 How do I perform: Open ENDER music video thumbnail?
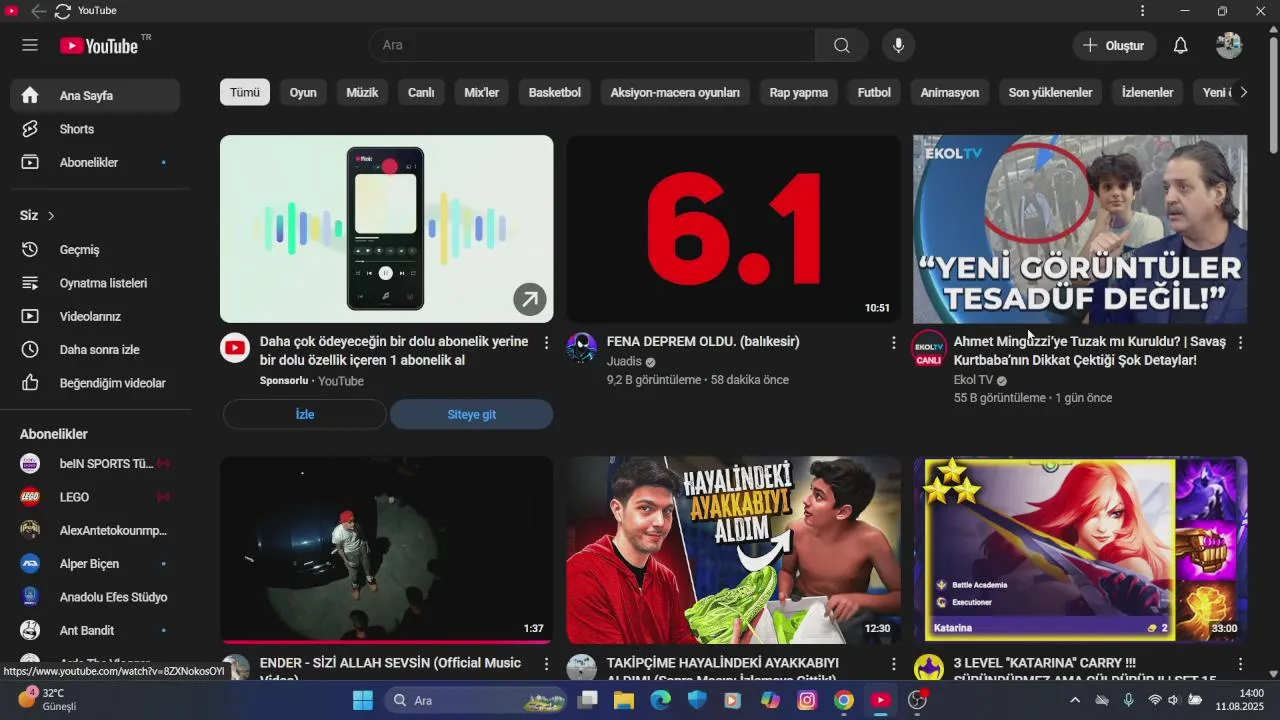386,549
